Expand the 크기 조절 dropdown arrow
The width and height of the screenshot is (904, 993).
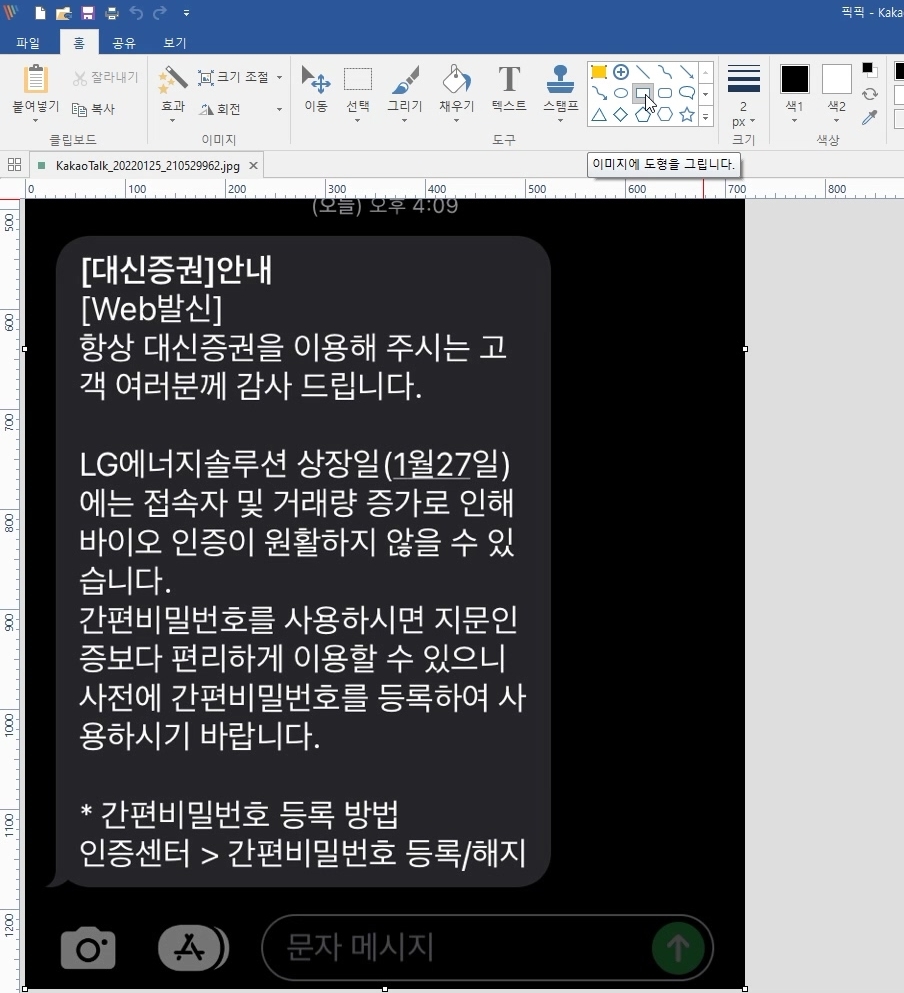tap(279, 77)
